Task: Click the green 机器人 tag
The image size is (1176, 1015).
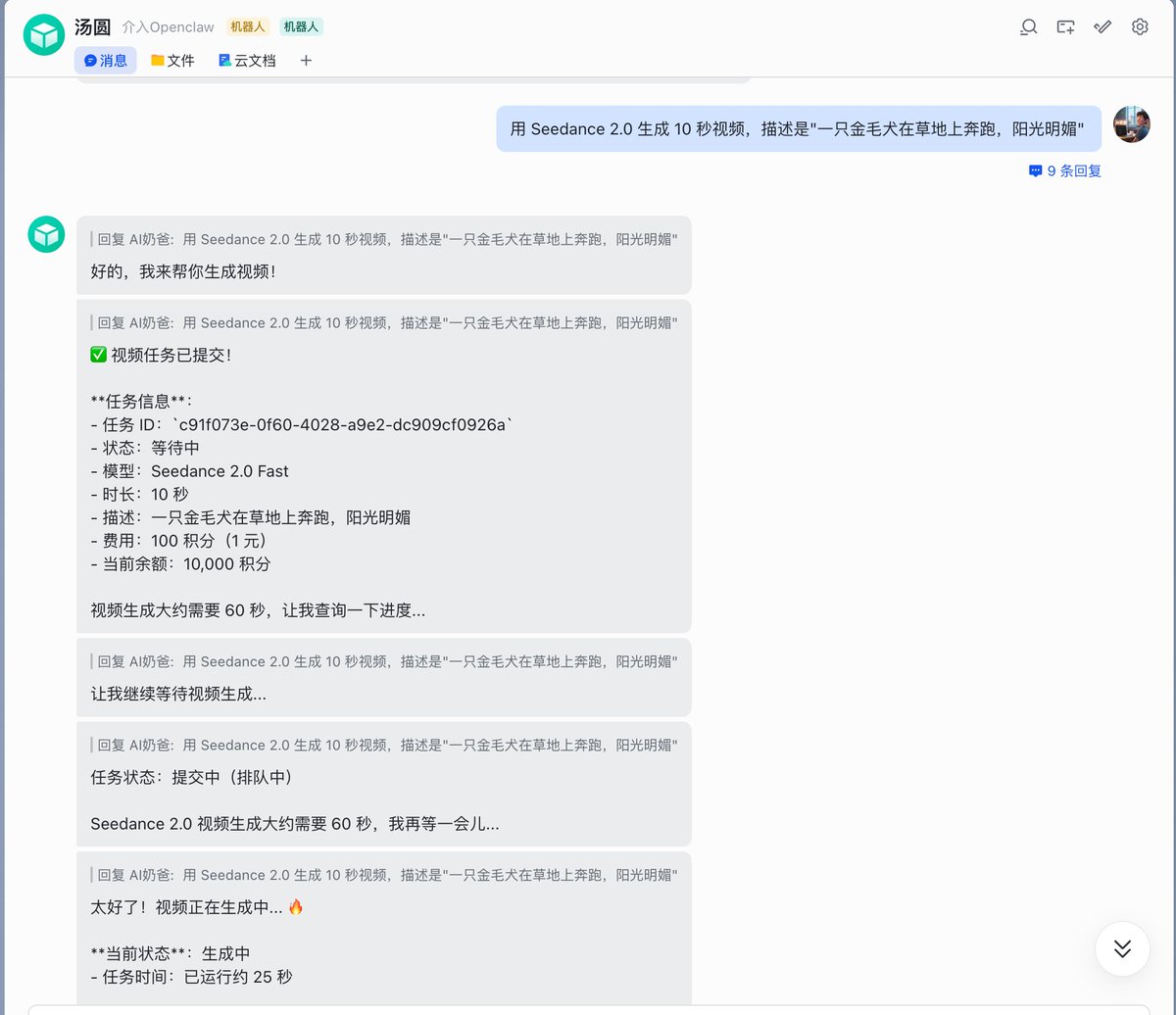Action: pos(301,26)
